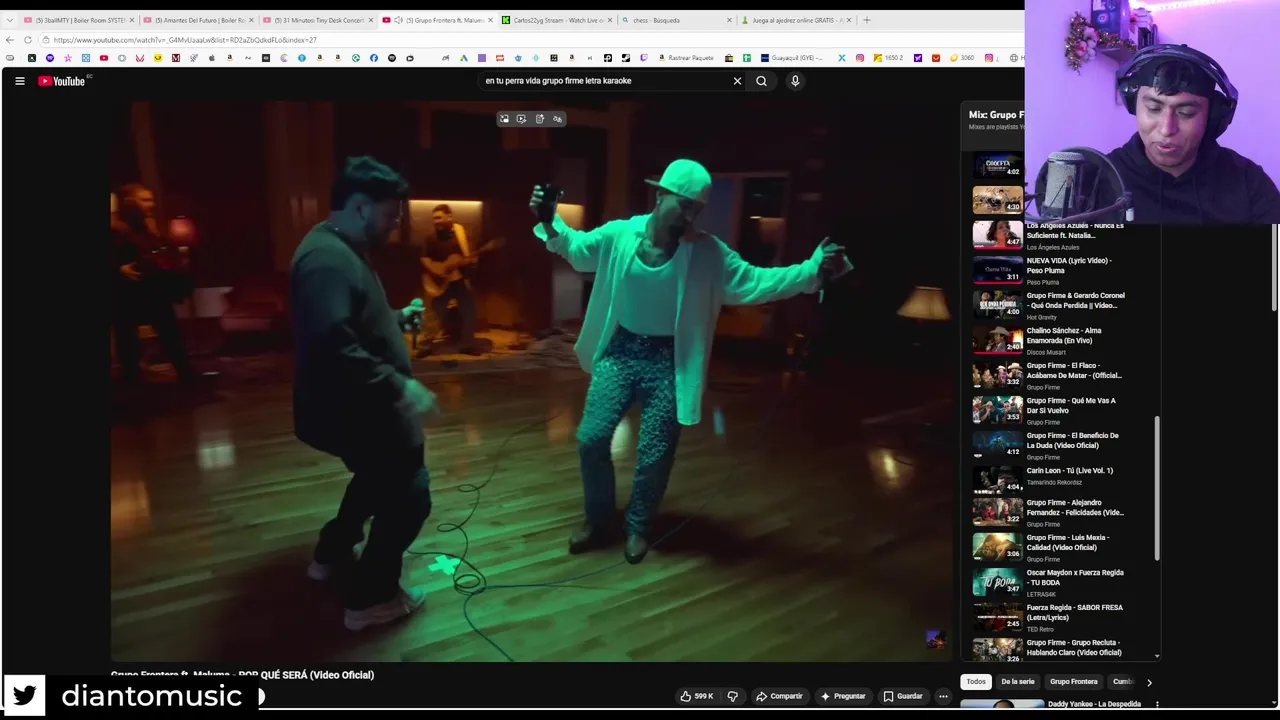The image size is (1280, 720).
Task: Save video with Guardar button
Action: point(903,696)
